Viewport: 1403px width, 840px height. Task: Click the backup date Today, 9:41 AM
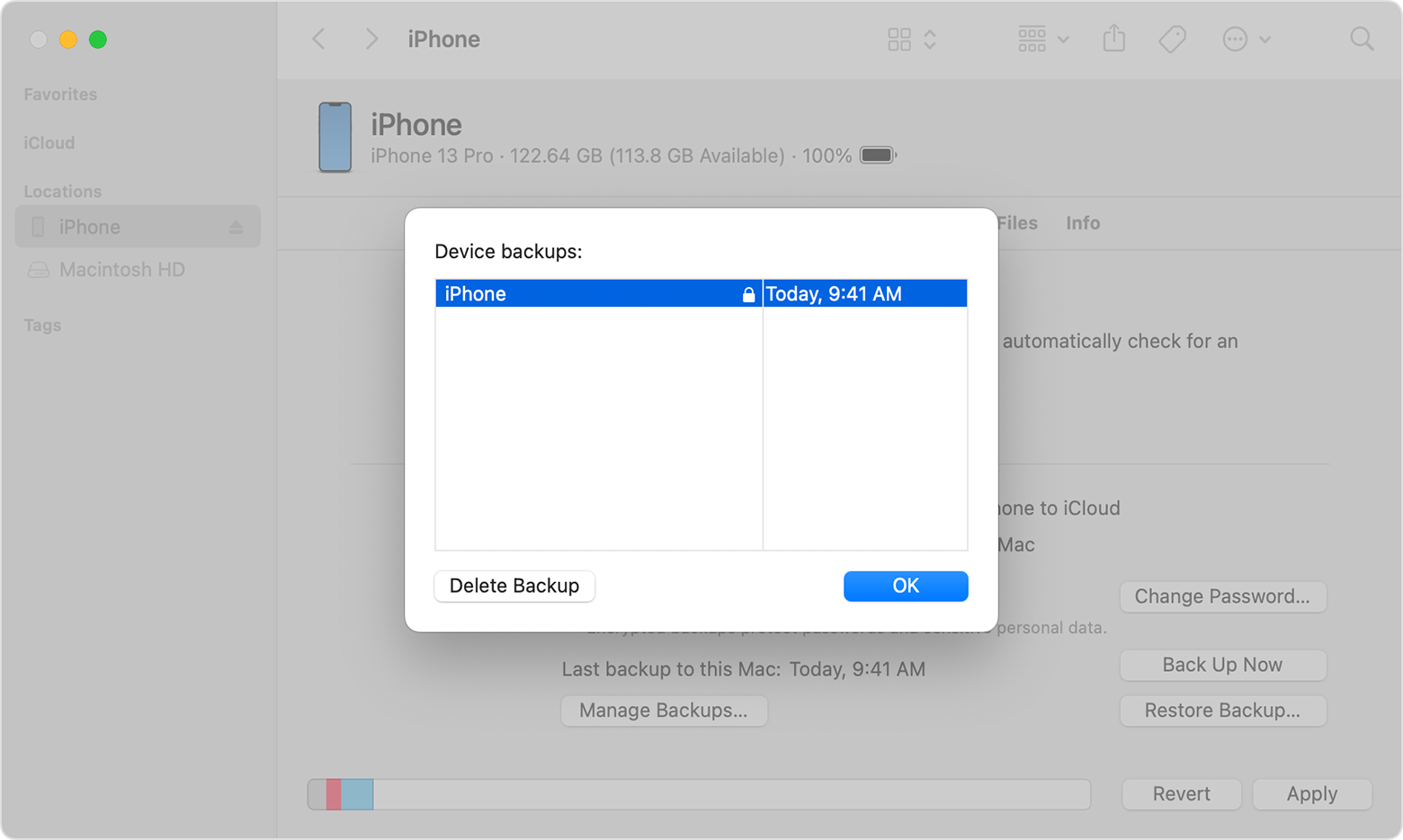click(834, 294)
